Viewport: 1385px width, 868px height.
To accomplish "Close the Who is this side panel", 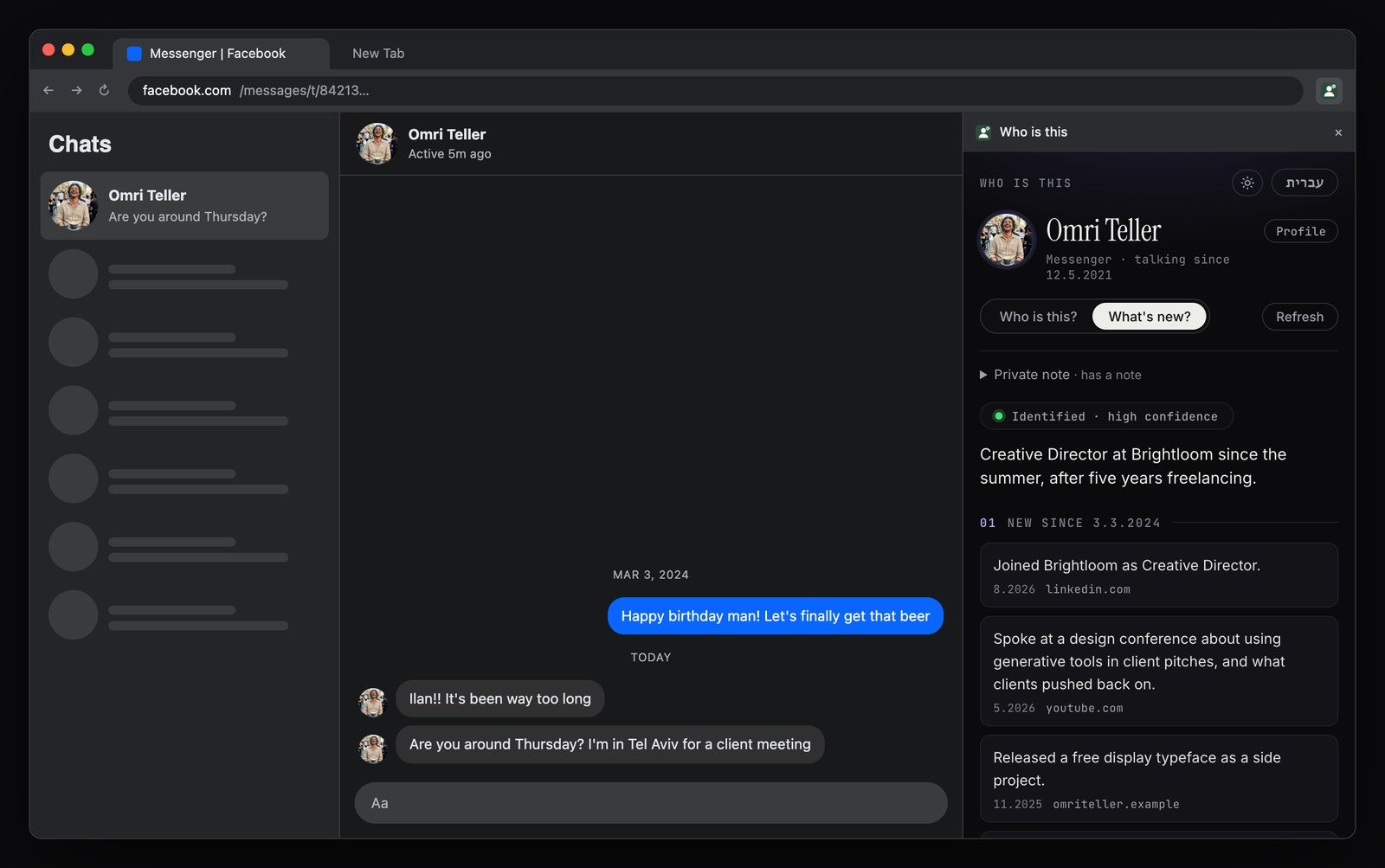I will coord(1338,132).
